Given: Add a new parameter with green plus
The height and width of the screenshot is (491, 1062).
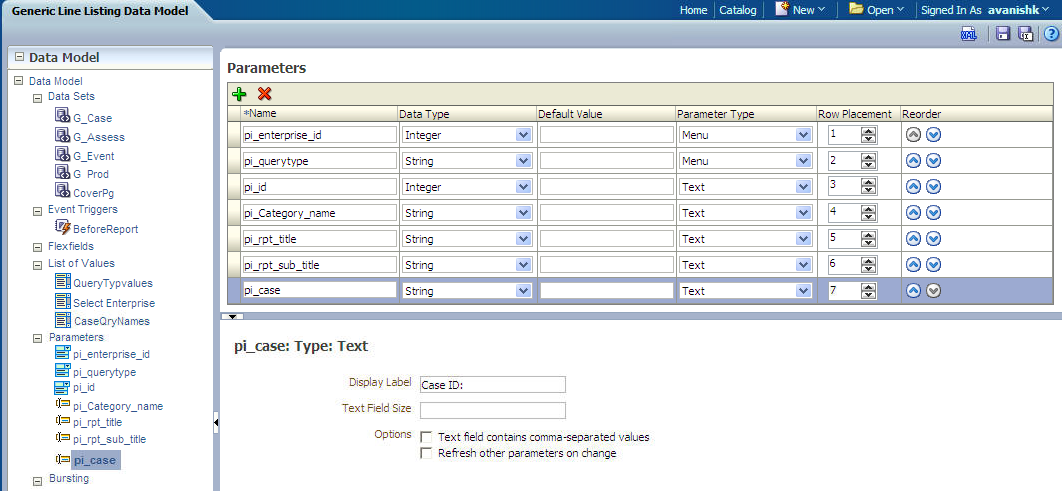Looking at the screenshot, I should 239,94.
